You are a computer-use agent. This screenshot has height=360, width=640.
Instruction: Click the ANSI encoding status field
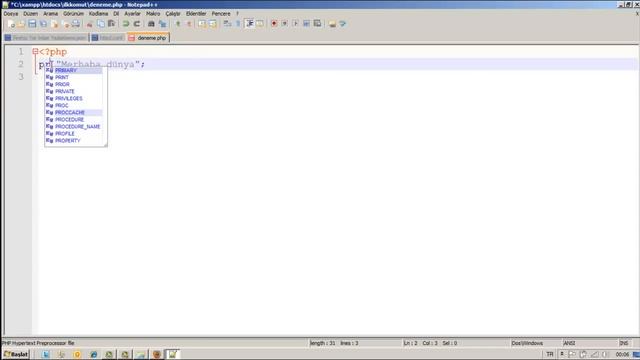point(590,343)
